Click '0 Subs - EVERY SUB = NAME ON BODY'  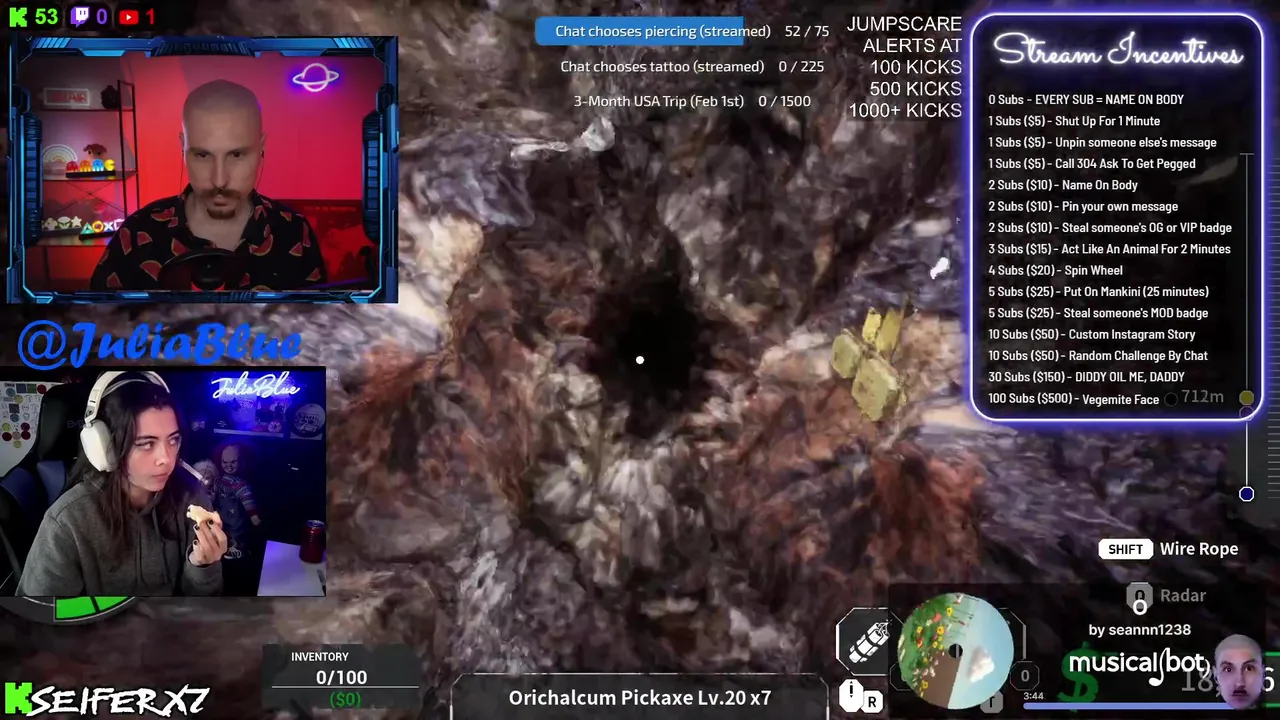(1086, 100)
